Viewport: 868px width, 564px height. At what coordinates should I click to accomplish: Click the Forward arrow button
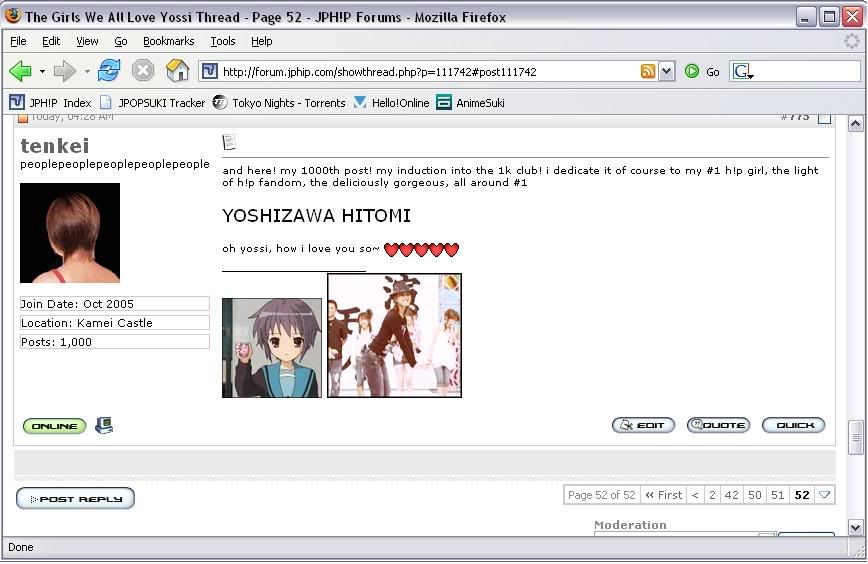(x=65, y=71)
